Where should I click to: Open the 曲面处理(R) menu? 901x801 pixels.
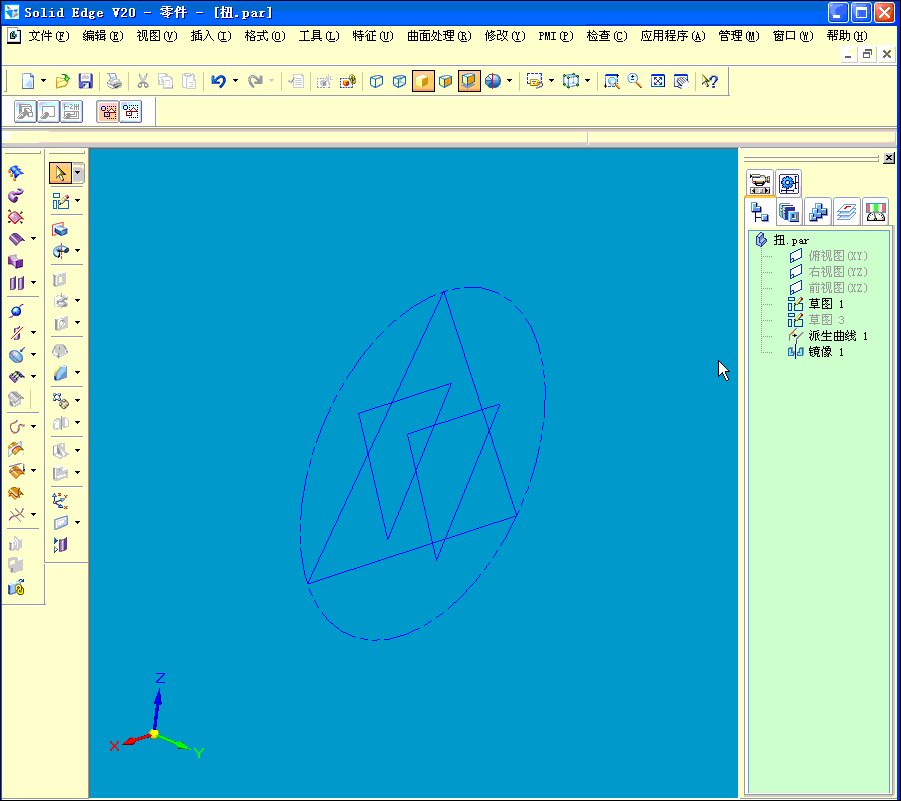pos(439,36)
